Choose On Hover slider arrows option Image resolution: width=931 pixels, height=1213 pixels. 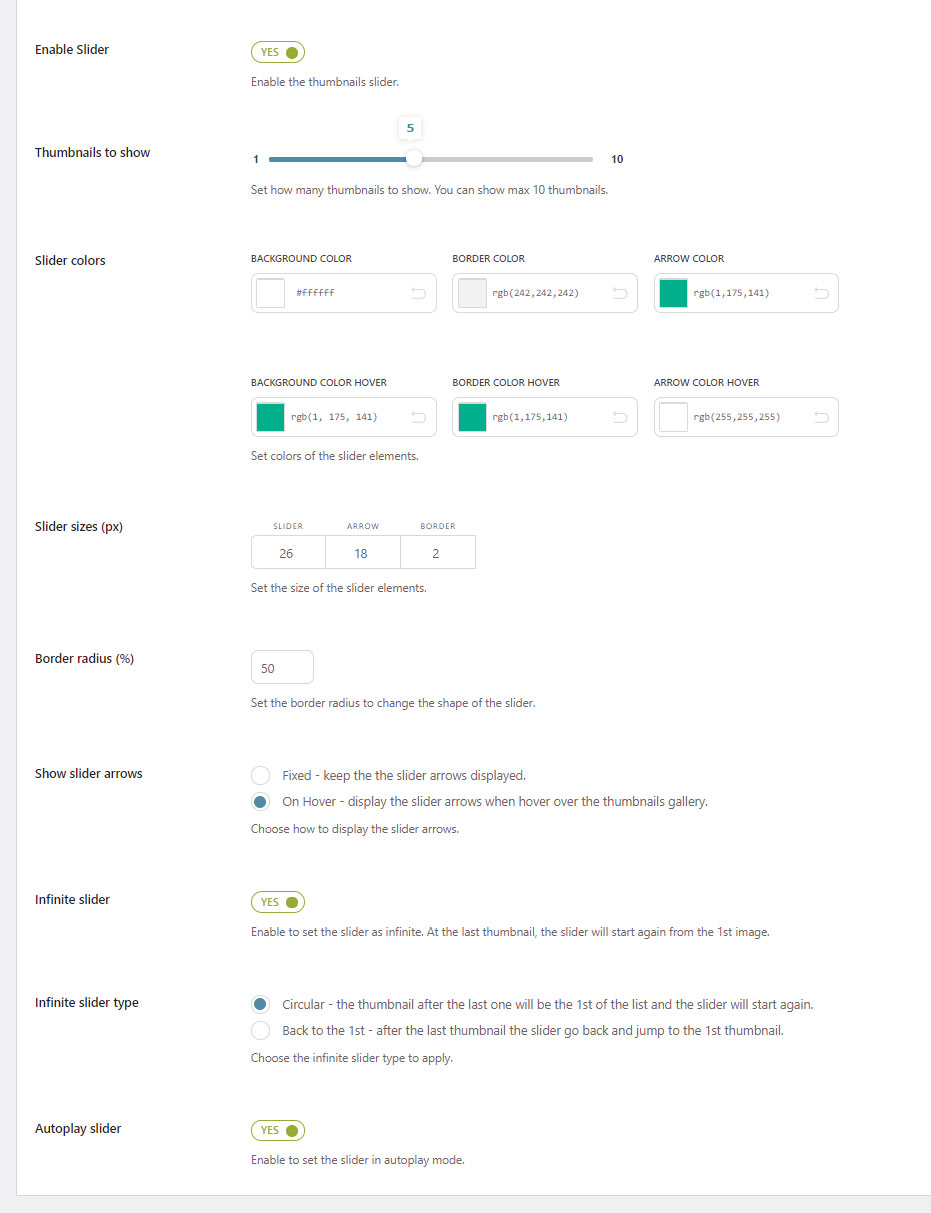[x=261, y=802]
